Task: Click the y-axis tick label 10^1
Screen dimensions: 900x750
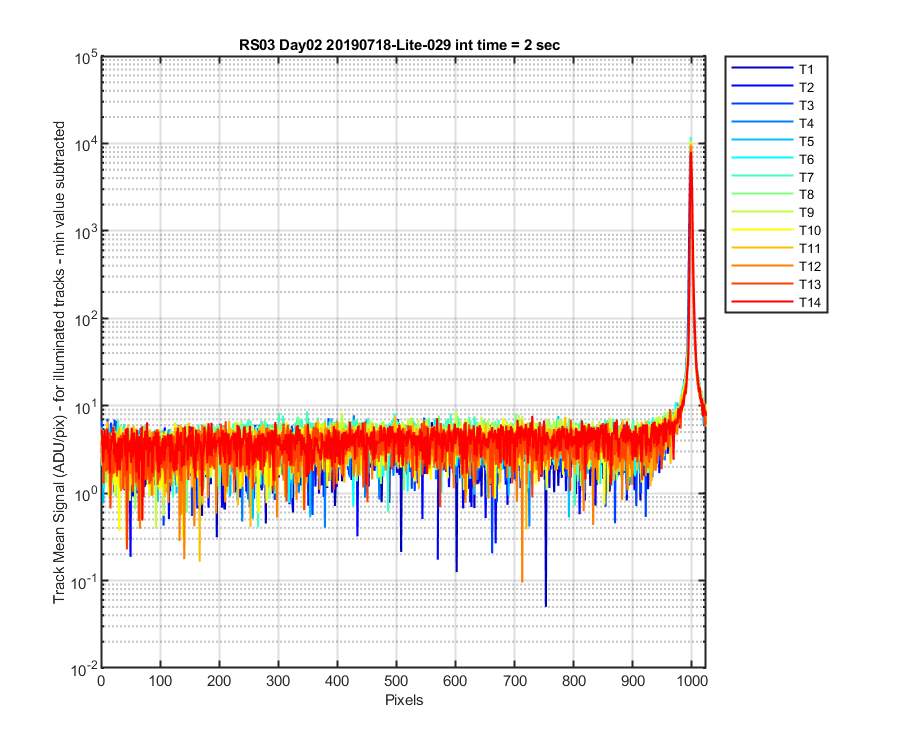Action: coord(86,408)
